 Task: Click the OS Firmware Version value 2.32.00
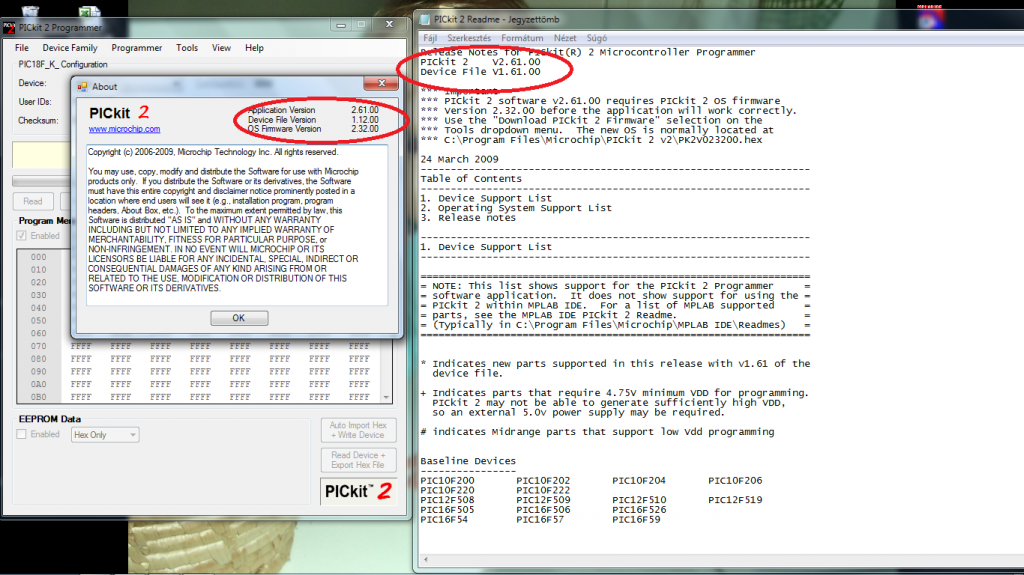364,129
